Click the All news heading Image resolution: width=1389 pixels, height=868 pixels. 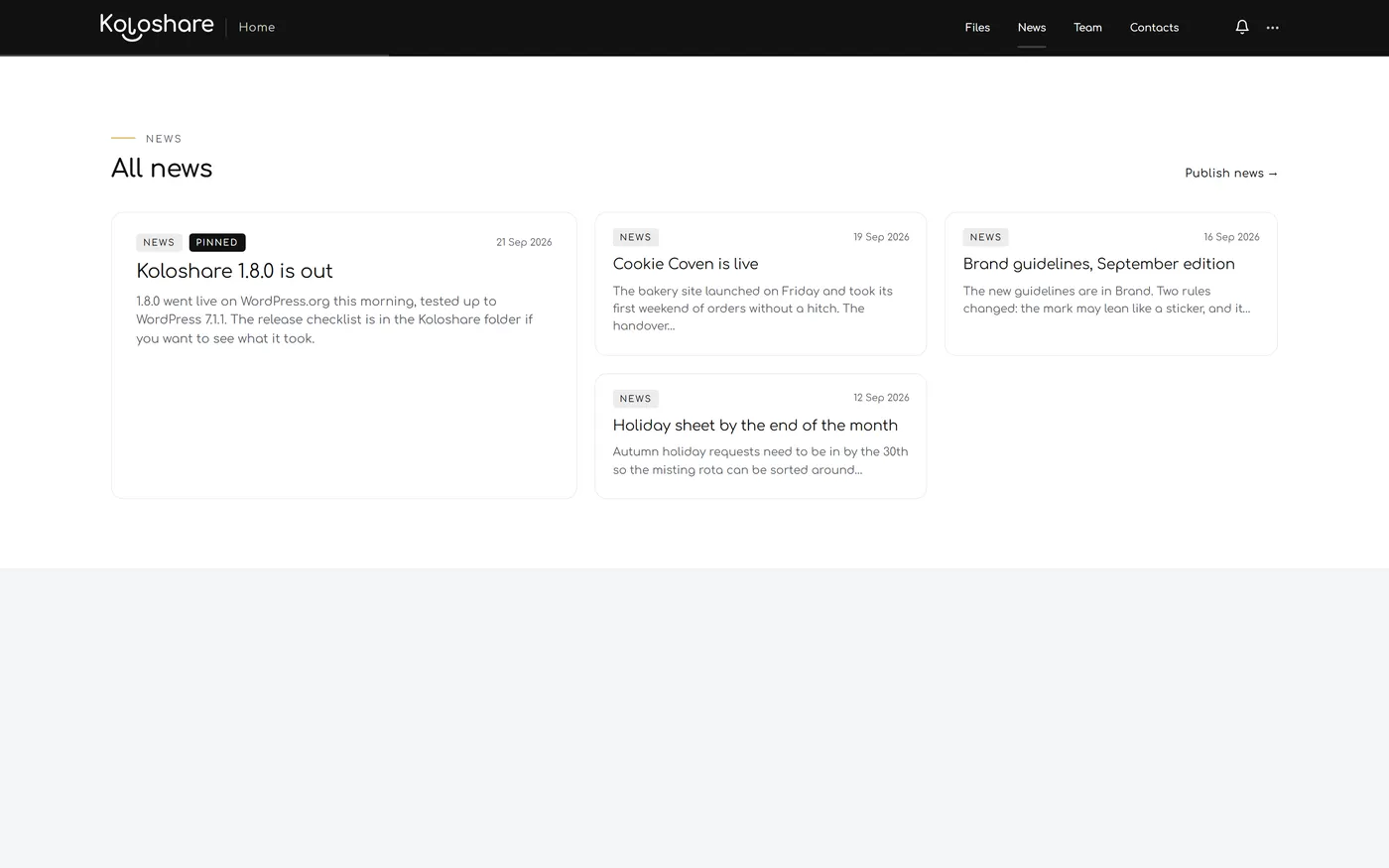click(162, 168)
